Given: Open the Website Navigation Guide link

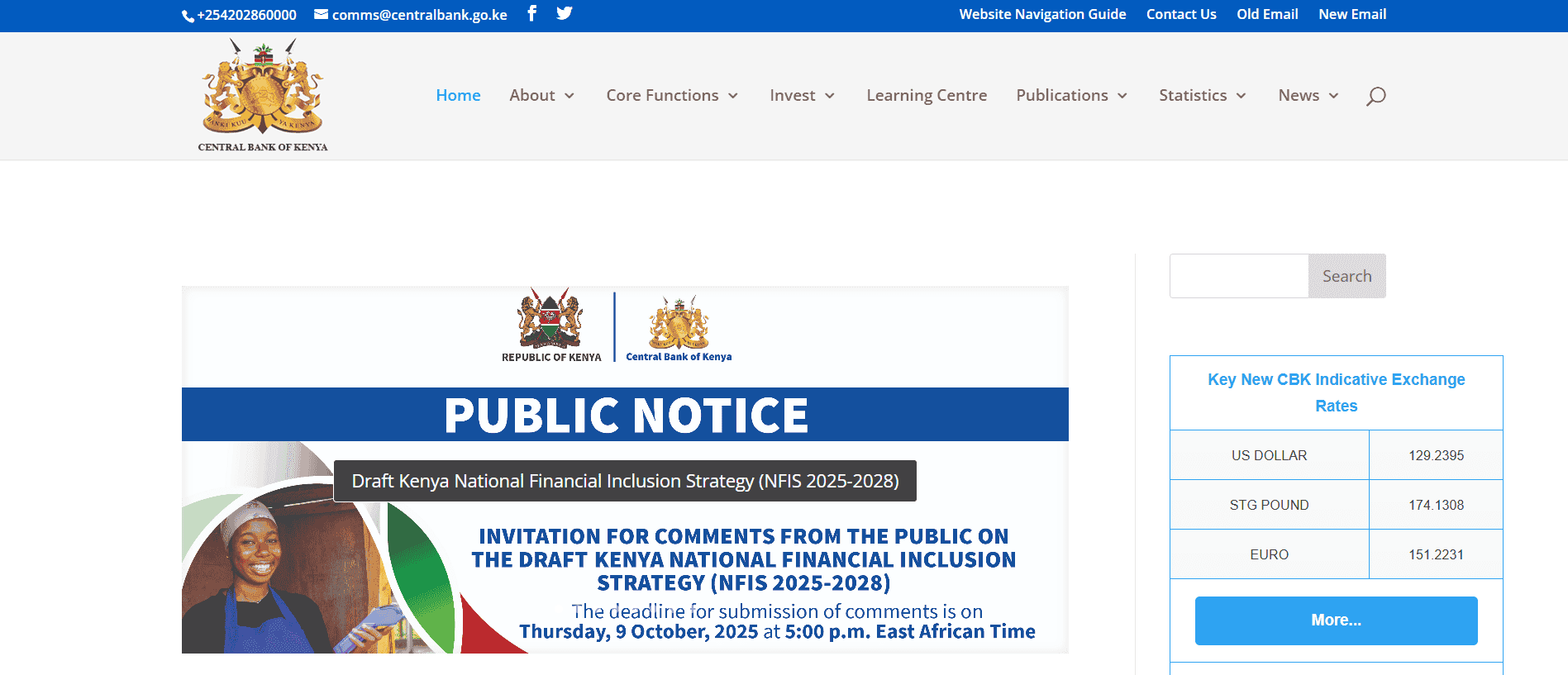Looking at the screenshot, I should (1042, 14).
